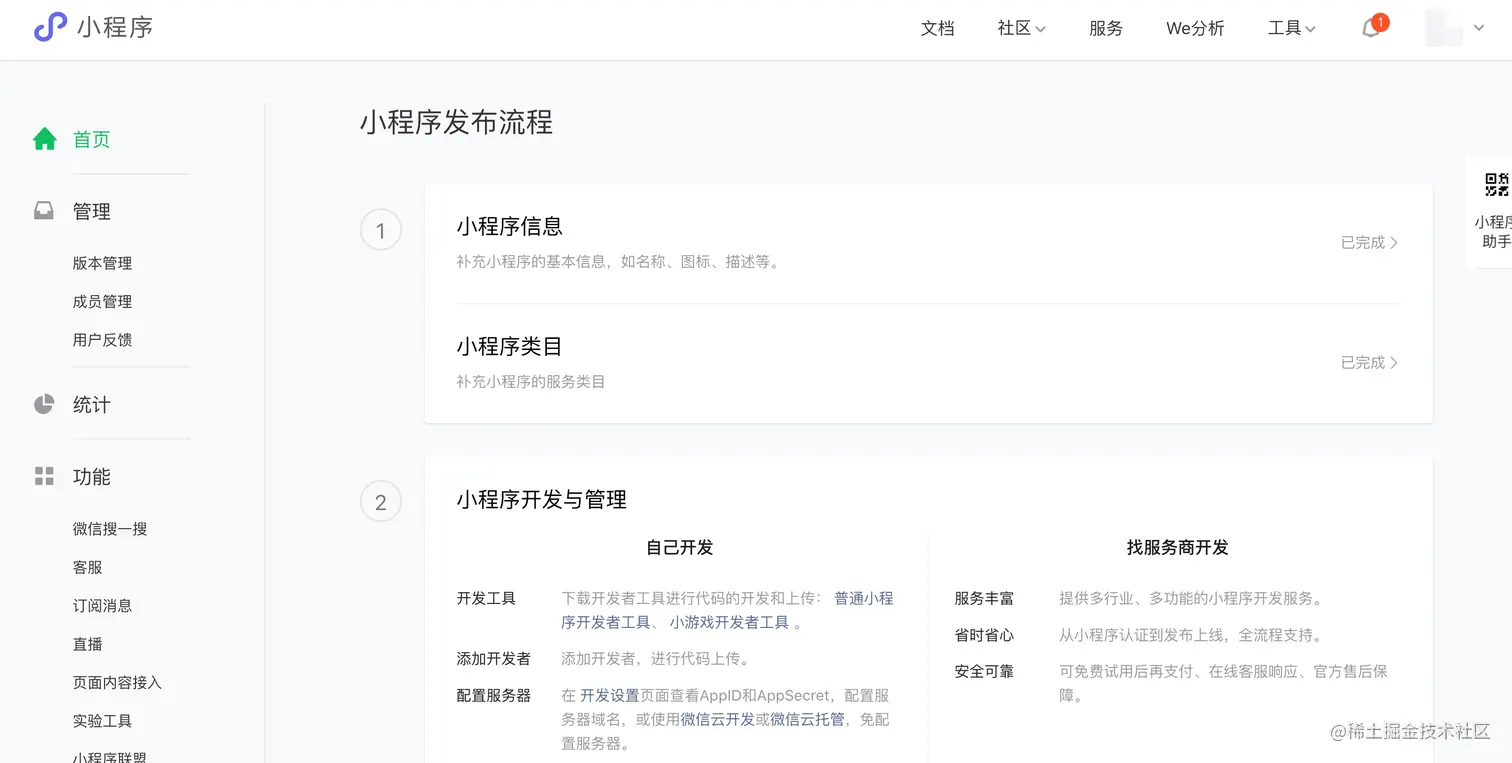Click the 普通小程序开发者工具 link

pos(864,598)
